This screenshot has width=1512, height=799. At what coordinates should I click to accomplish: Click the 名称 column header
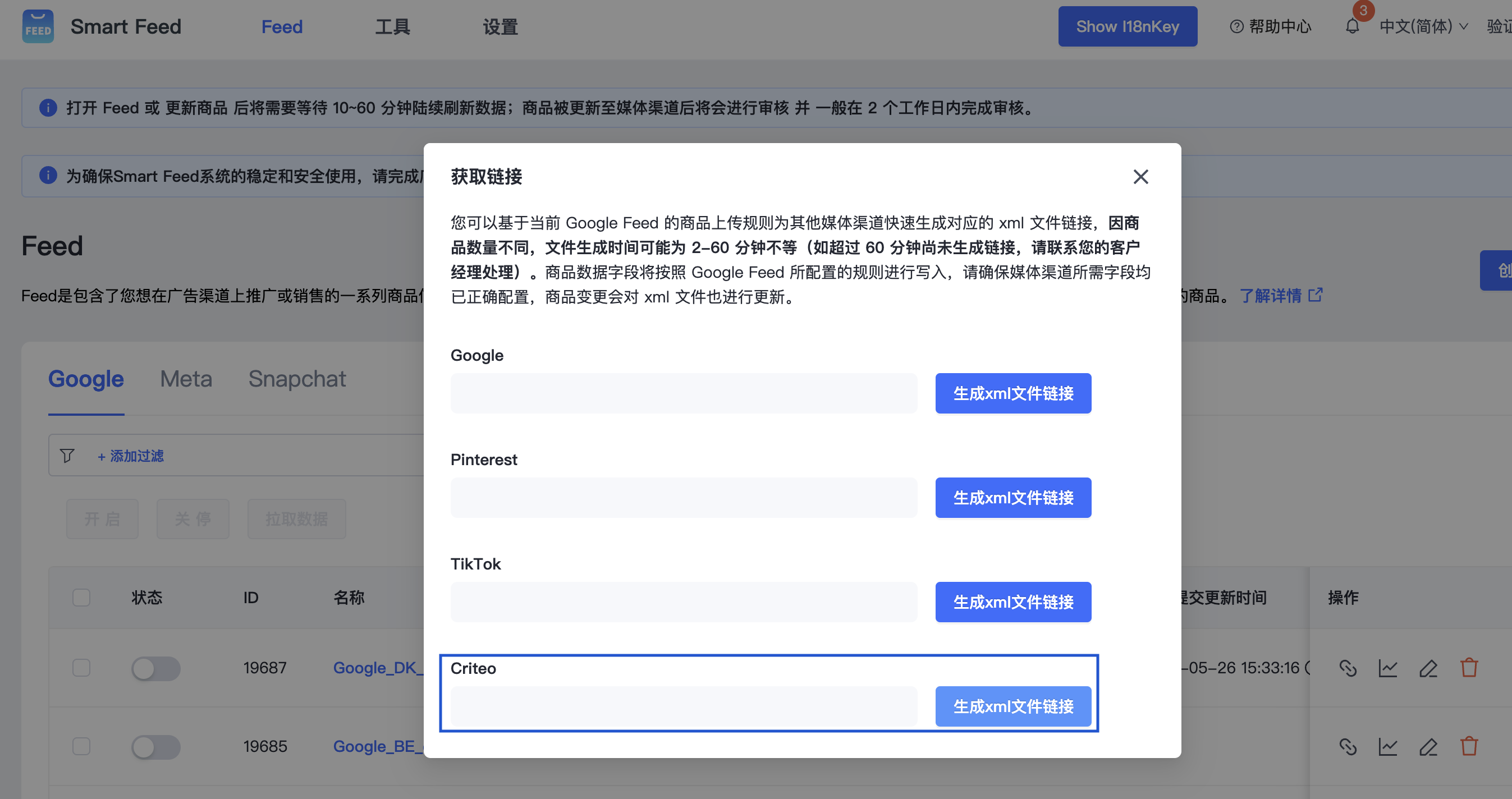click(349, 597)
